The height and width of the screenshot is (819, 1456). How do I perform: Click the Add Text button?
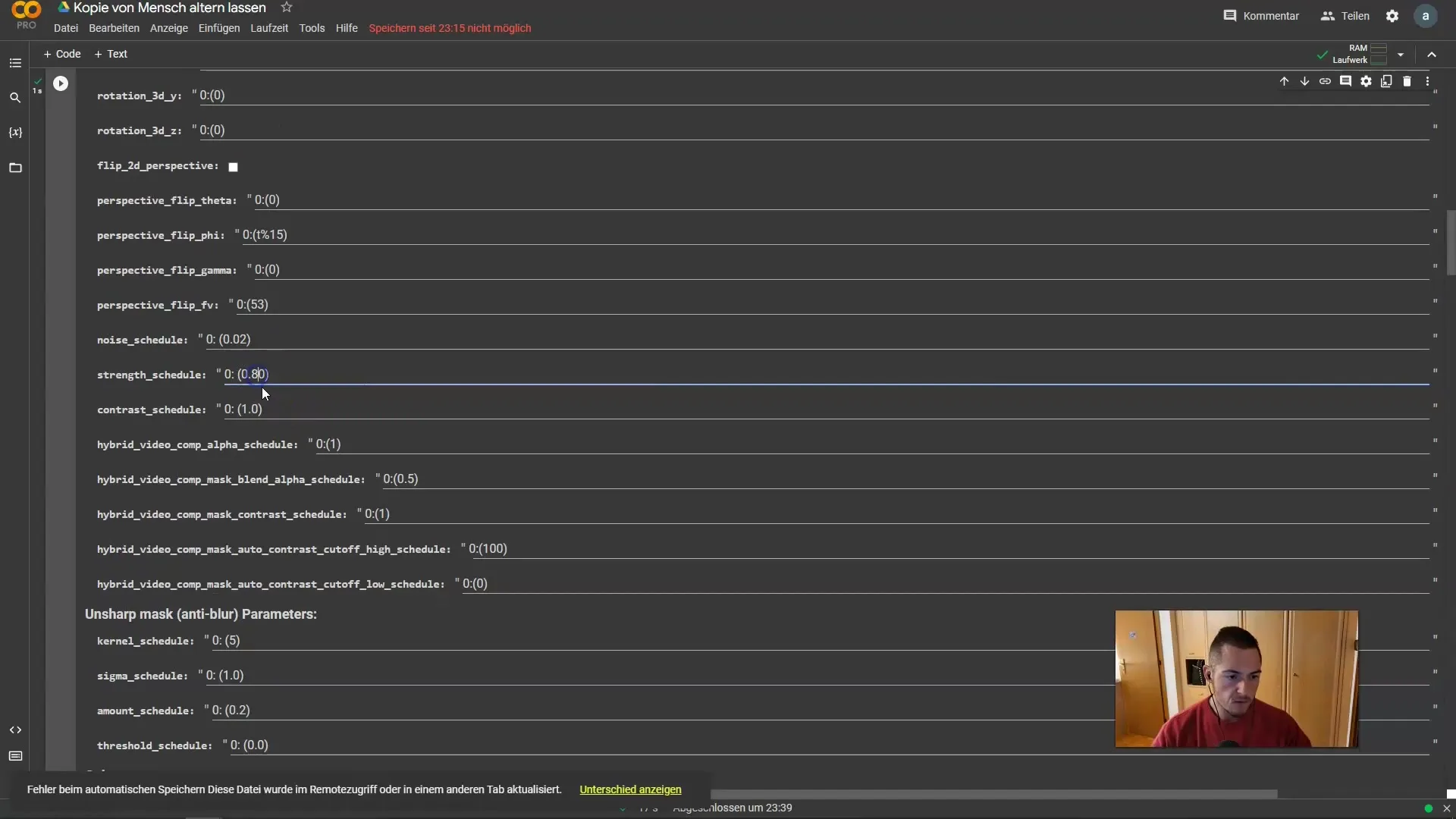click(x=111, y=53)
